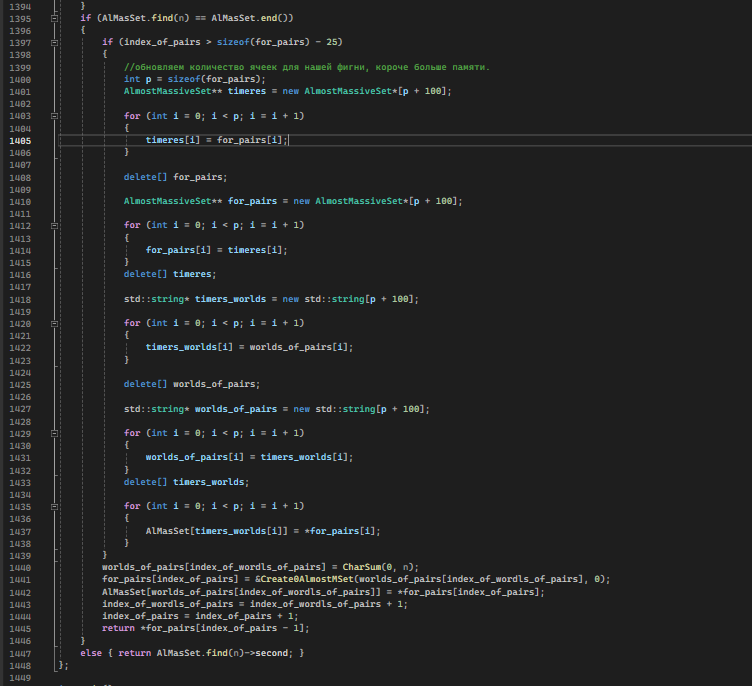Click 'AlMasSet[timers_worlds[i]] = *for_pairs[i];' line
The image size is (752, 686).
coord(263,531)
